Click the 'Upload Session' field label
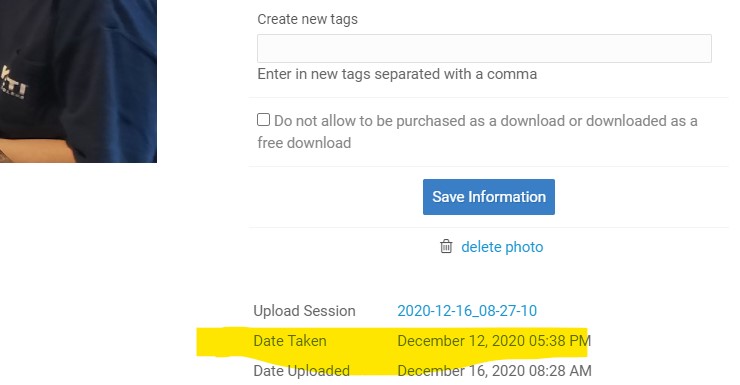Viewport: 740px width, 385px height. pos(304,311)
